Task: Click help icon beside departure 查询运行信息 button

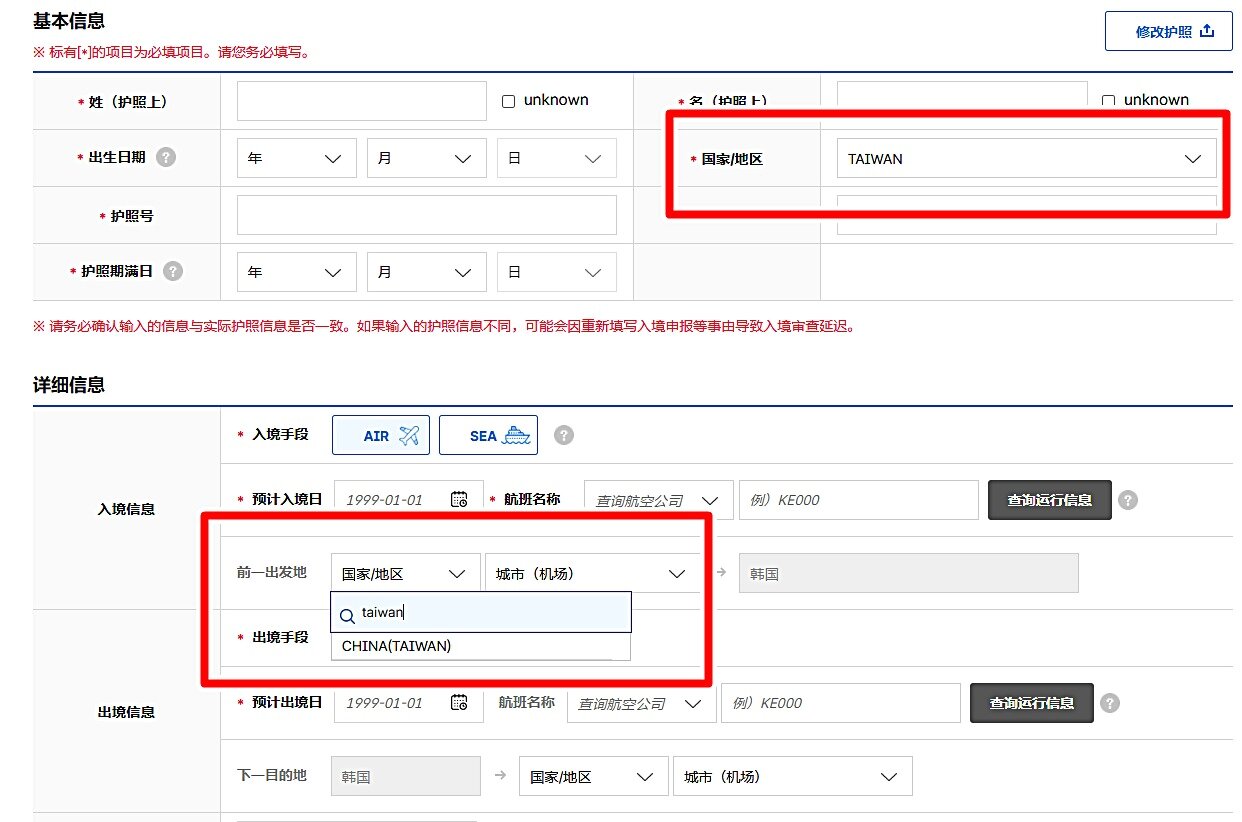Action: coord(1110,703)
